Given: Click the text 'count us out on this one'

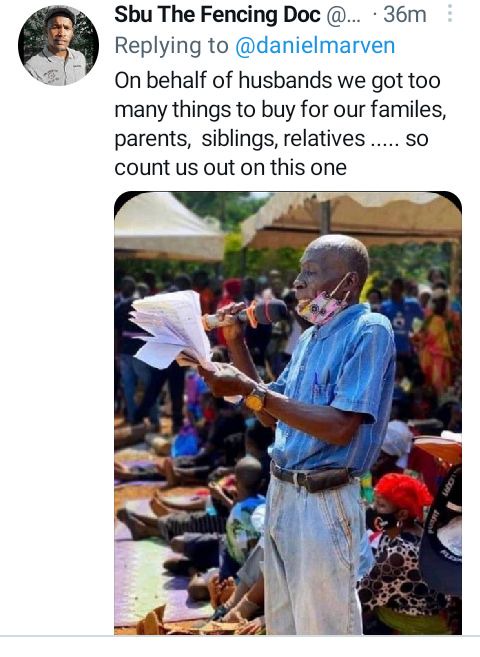Looking at the screenshot, I should point(230,168).
